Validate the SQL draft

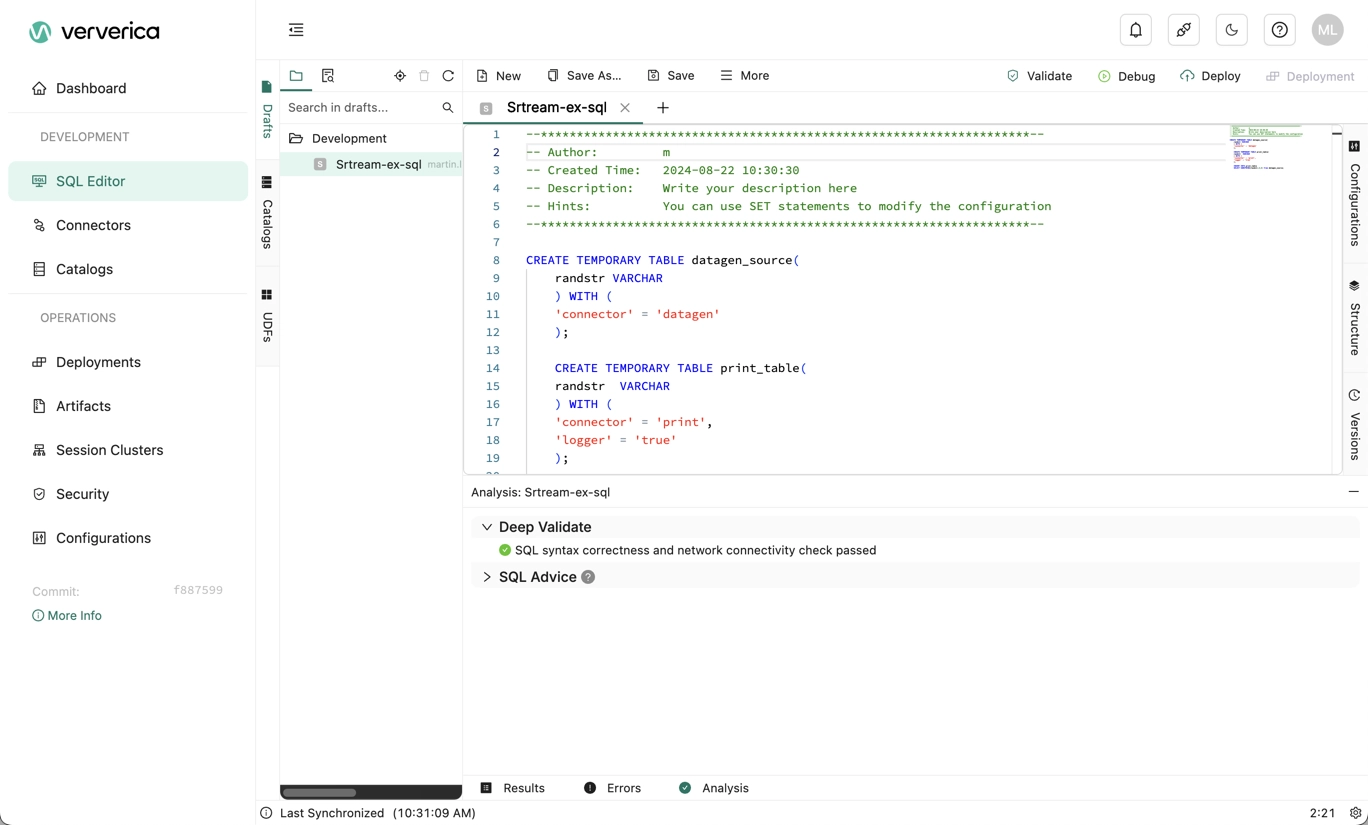(1039, 76)
